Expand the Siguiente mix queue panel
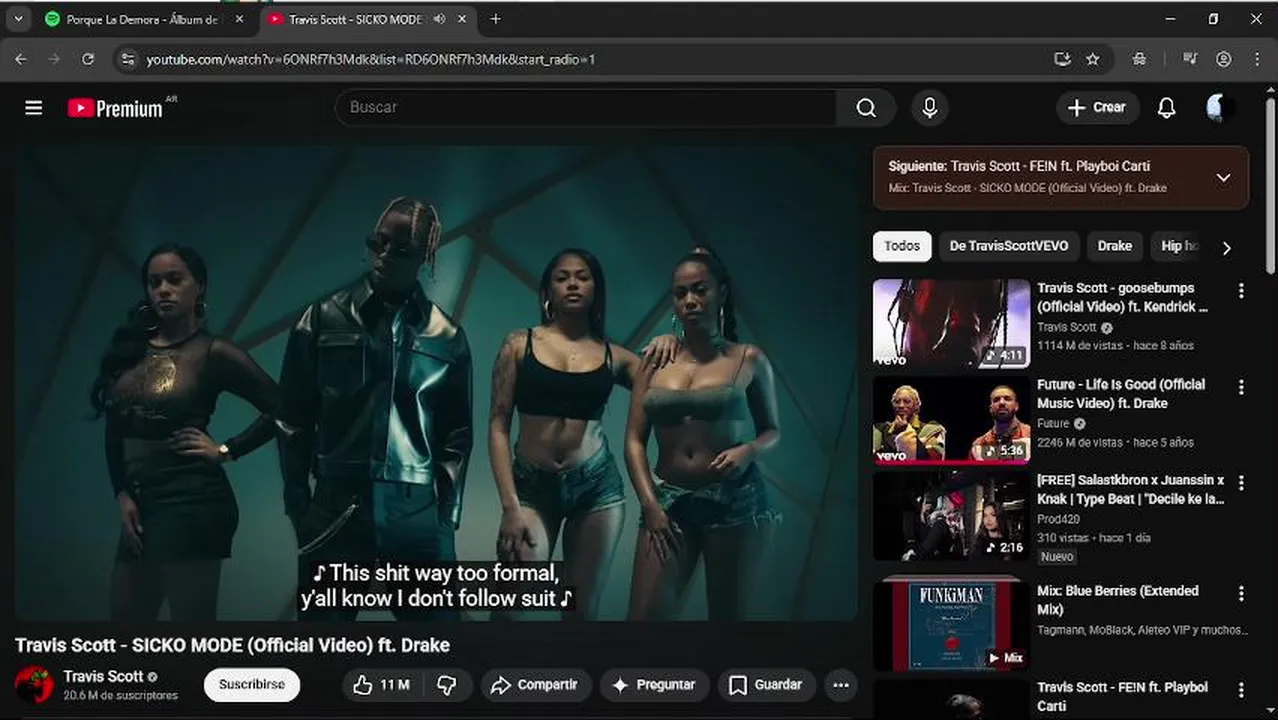The image size is (1278, 720). [x=1223, y=178]
